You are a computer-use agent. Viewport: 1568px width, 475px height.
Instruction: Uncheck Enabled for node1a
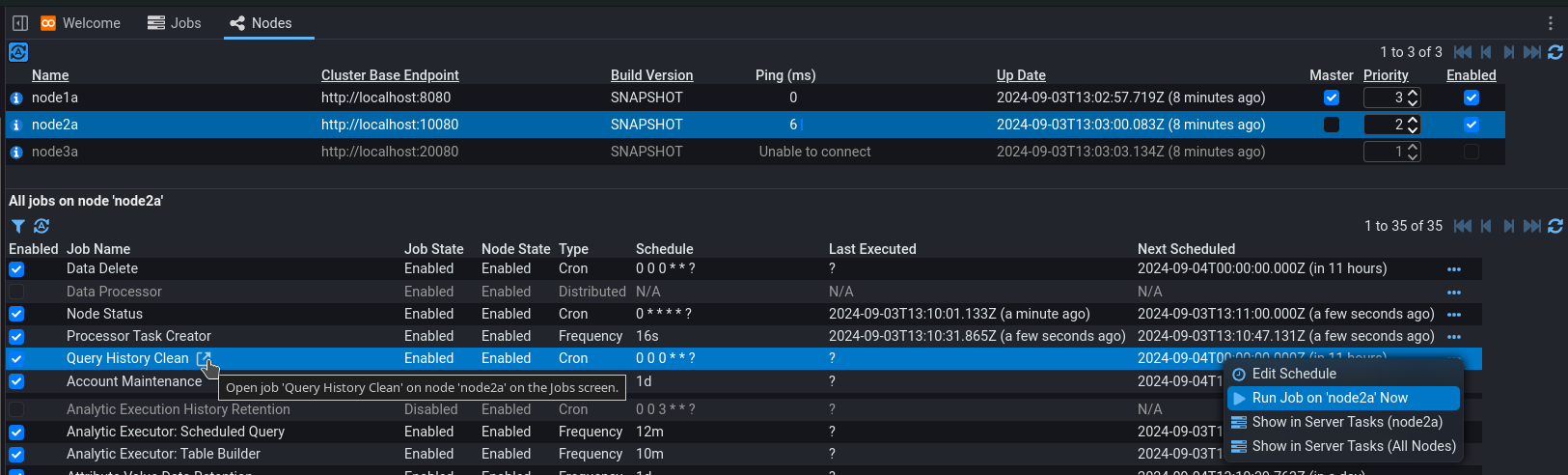(x=1471, y=98)
